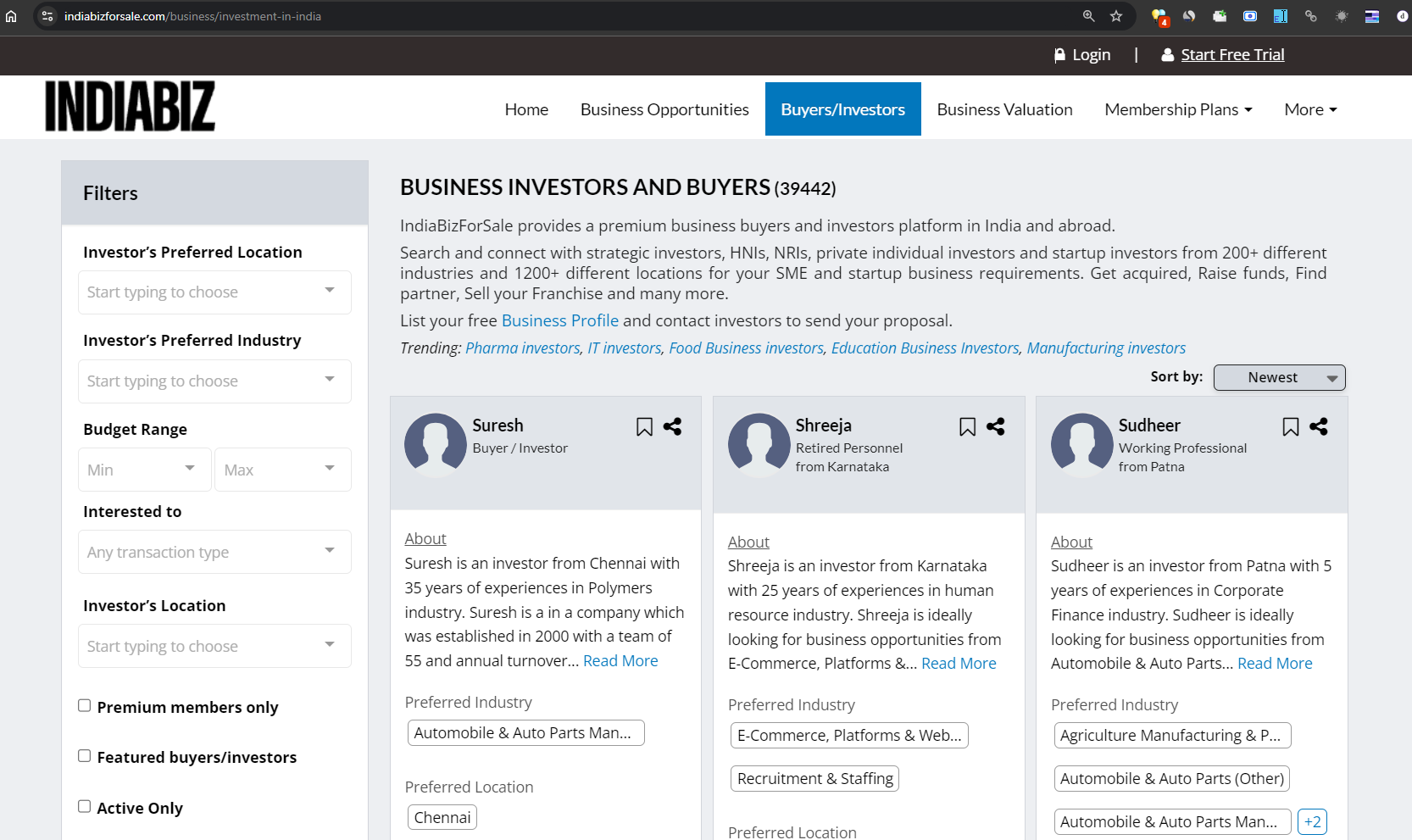This screenshot has width=1412, height=840.
Task: Click the INDIABIZ logo
Action: [130, 107]
